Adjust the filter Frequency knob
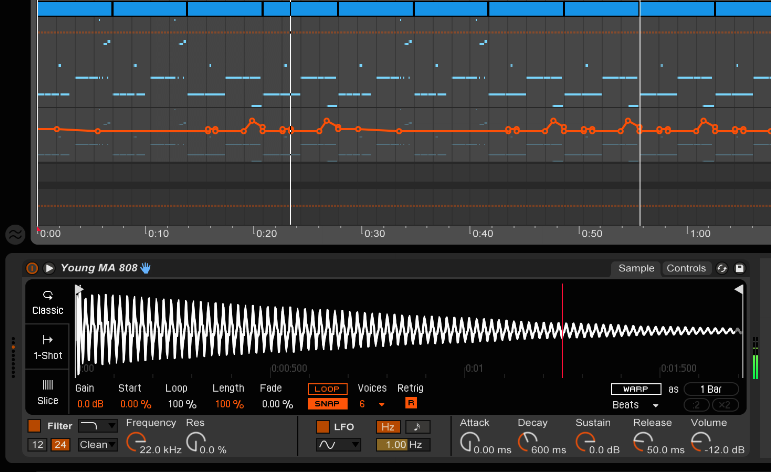Image resolution: width=771 pixels, height=472 pixels. 136,442
